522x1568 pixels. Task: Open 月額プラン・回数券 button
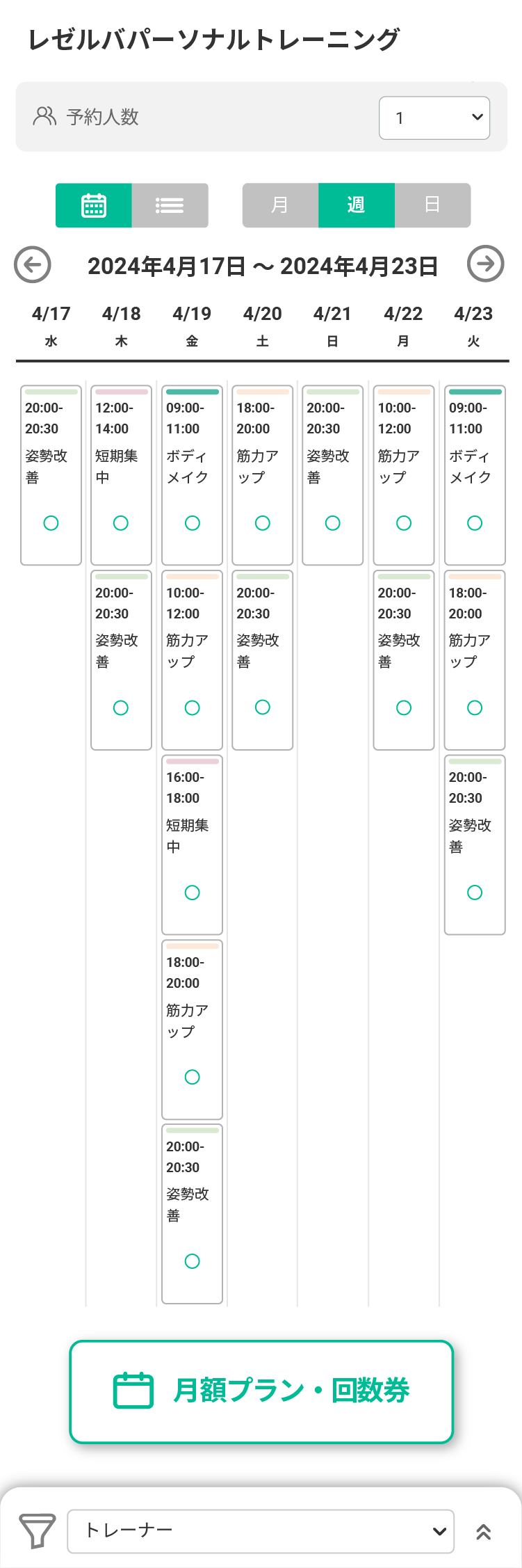tap(261, 1391)
